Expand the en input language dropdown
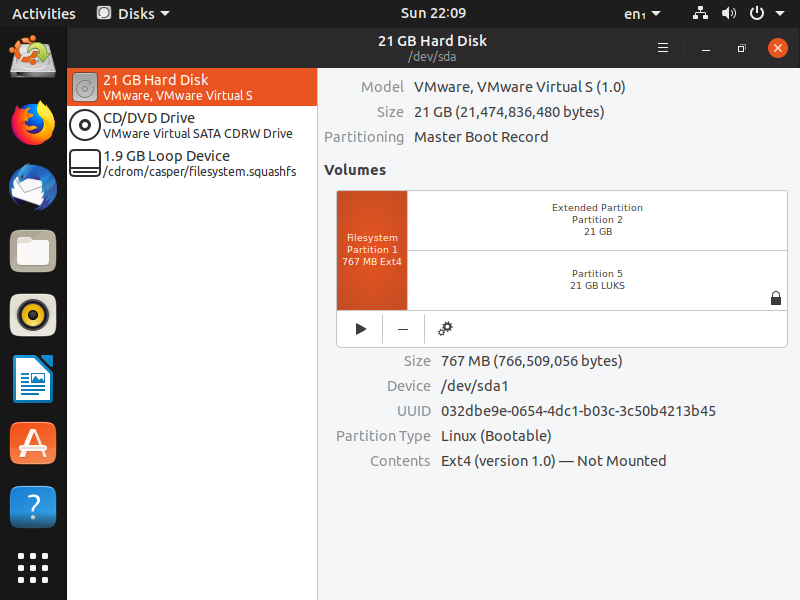 pyautogui.click(x=642, y=14)
